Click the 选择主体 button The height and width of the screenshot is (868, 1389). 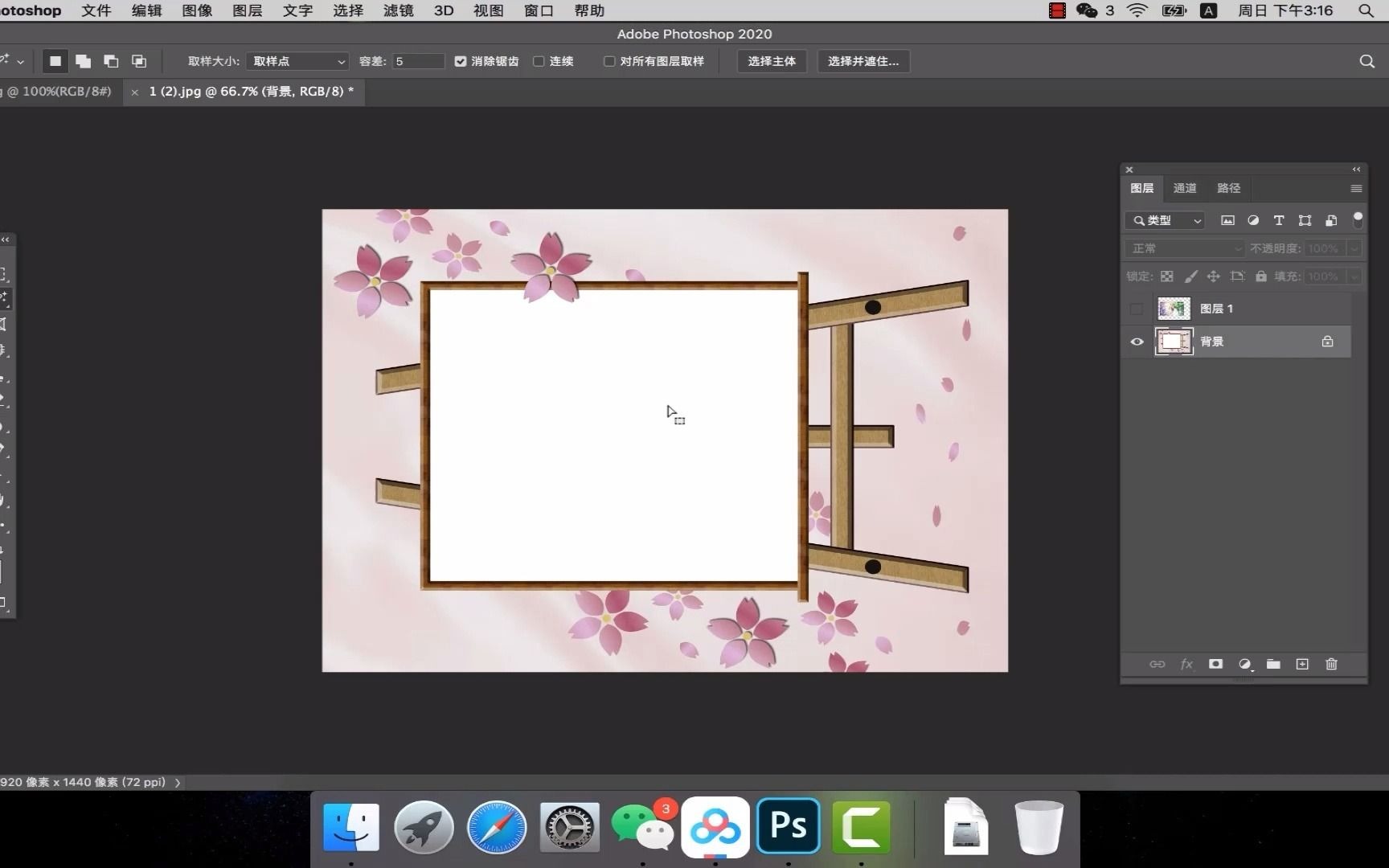pyautogui.click(x=771, y=61)
